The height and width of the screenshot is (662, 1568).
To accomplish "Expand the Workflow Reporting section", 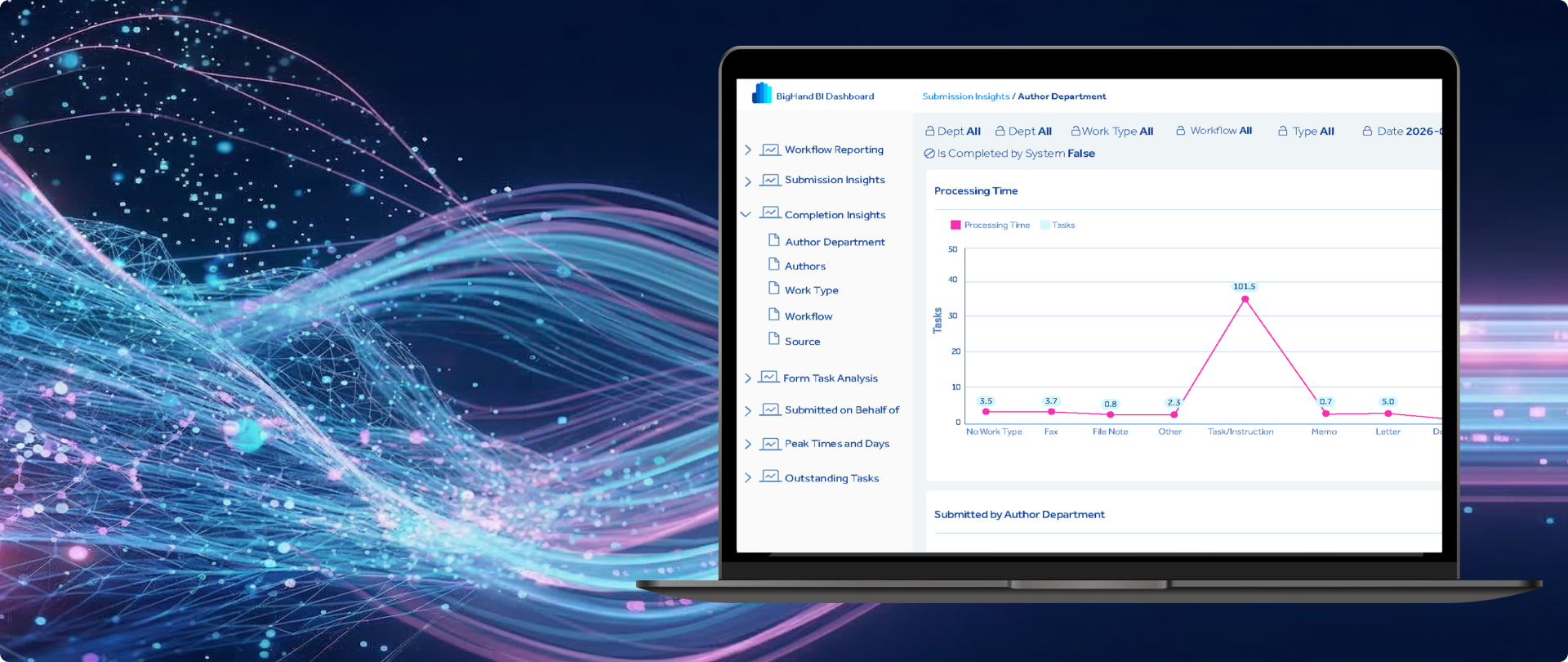I will [747, 150].
